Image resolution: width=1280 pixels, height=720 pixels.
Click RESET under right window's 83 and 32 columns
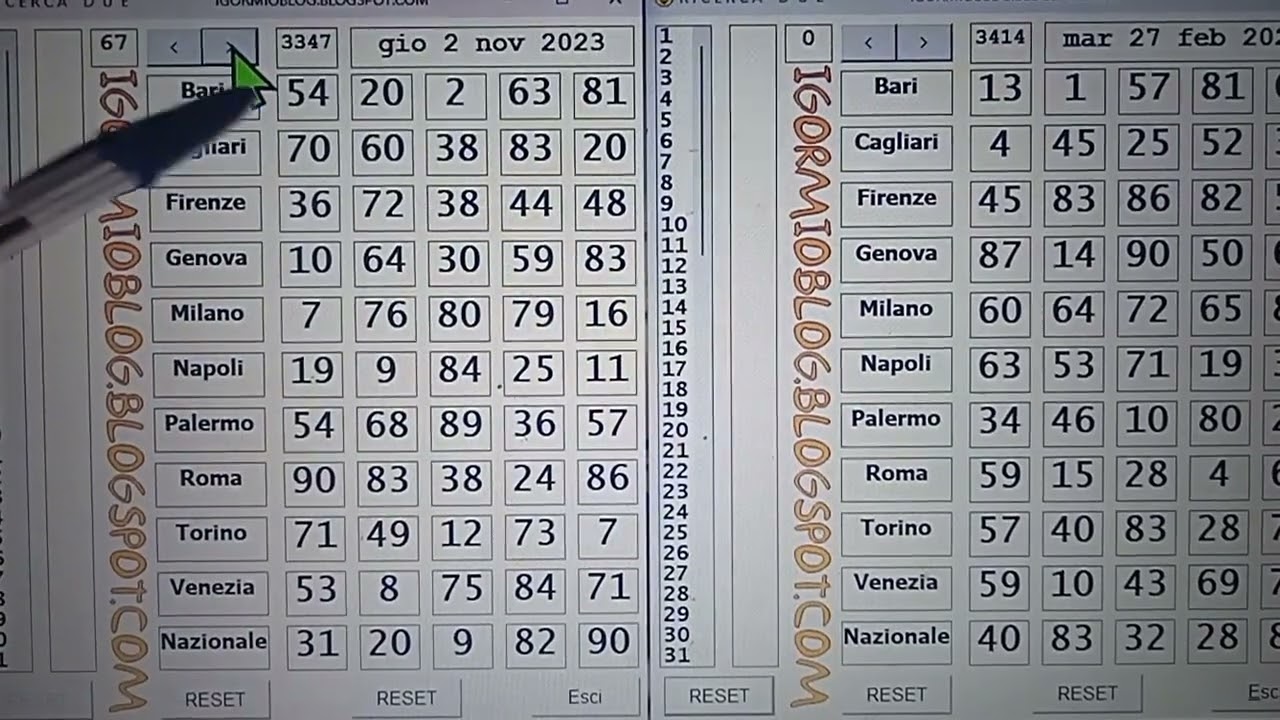pyautogui.click(x=1087, y=693)
